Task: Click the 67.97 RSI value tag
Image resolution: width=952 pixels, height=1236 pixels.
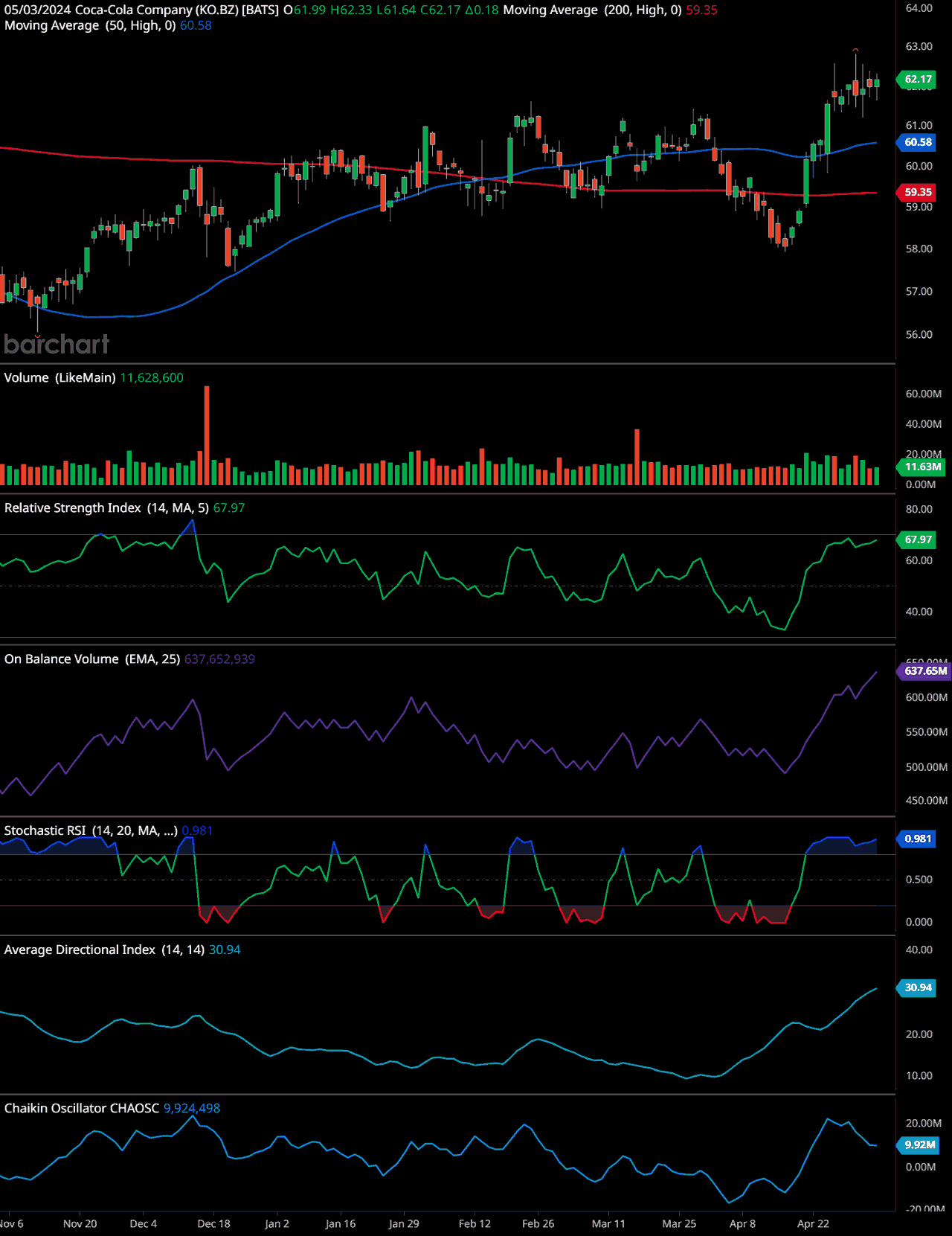Action: click(918, 539)
